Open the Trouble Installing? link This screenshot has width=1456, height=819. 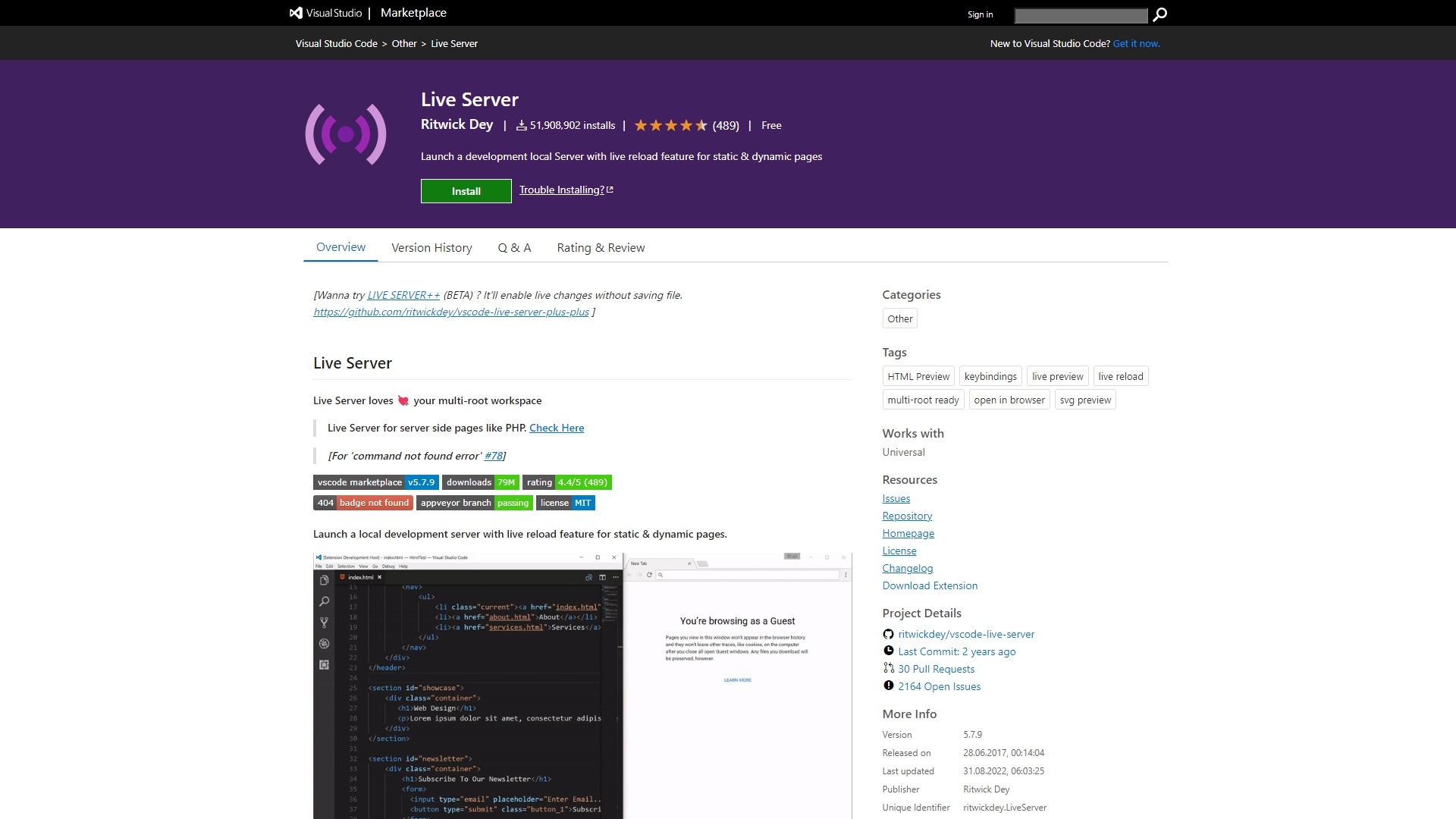point(562,190)
